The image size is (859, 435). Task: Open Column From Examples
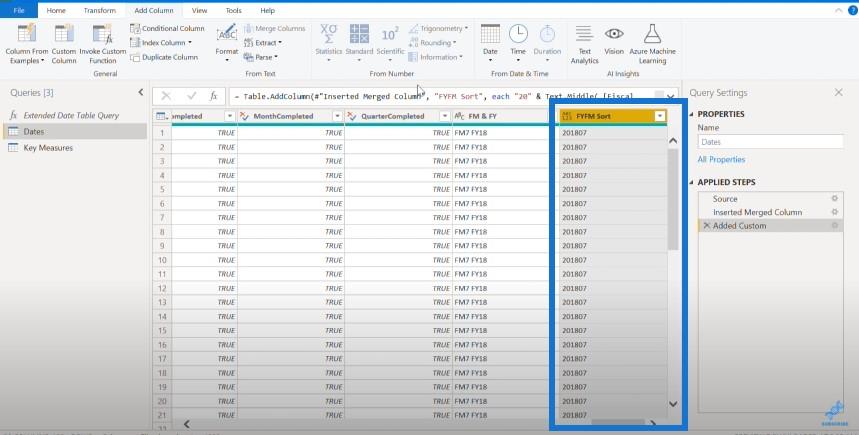27,44
